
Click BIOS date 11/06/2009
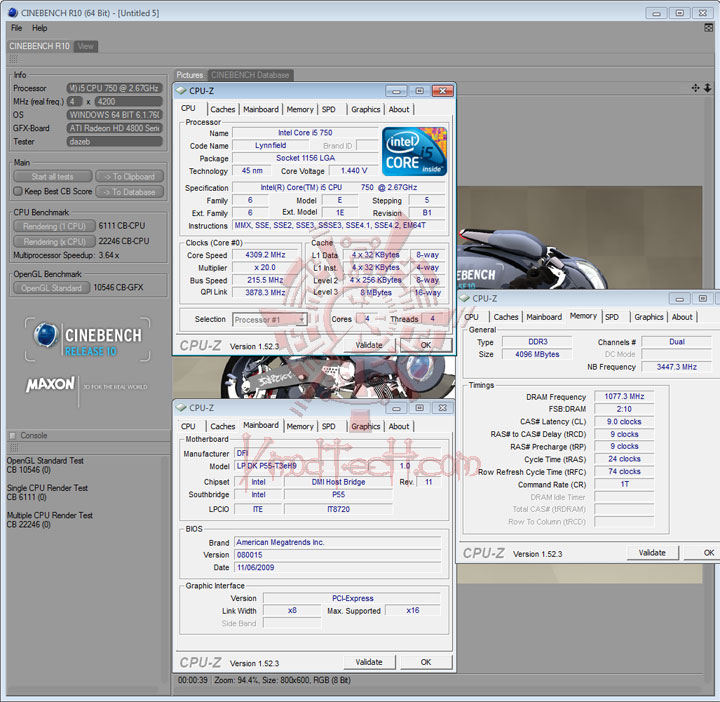point(338,567)
